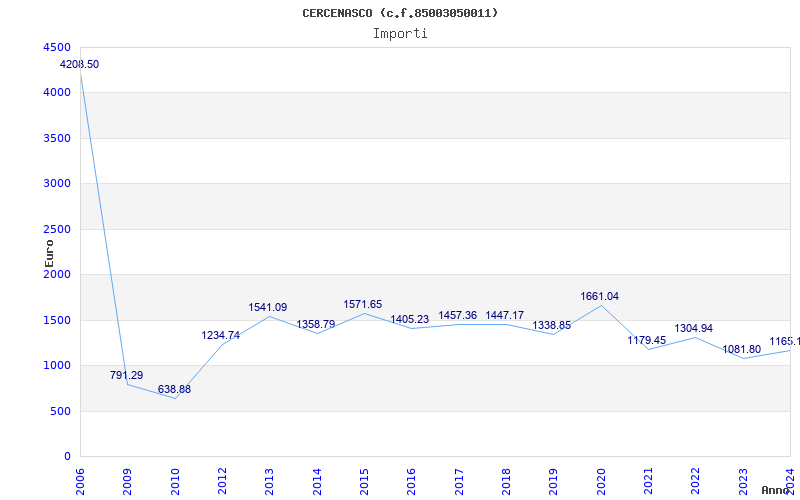Click the chart title CERCENASCO (c.f.85003050011)
The image size is (800, 500).
pyautogui.click(x=400, y=13)
